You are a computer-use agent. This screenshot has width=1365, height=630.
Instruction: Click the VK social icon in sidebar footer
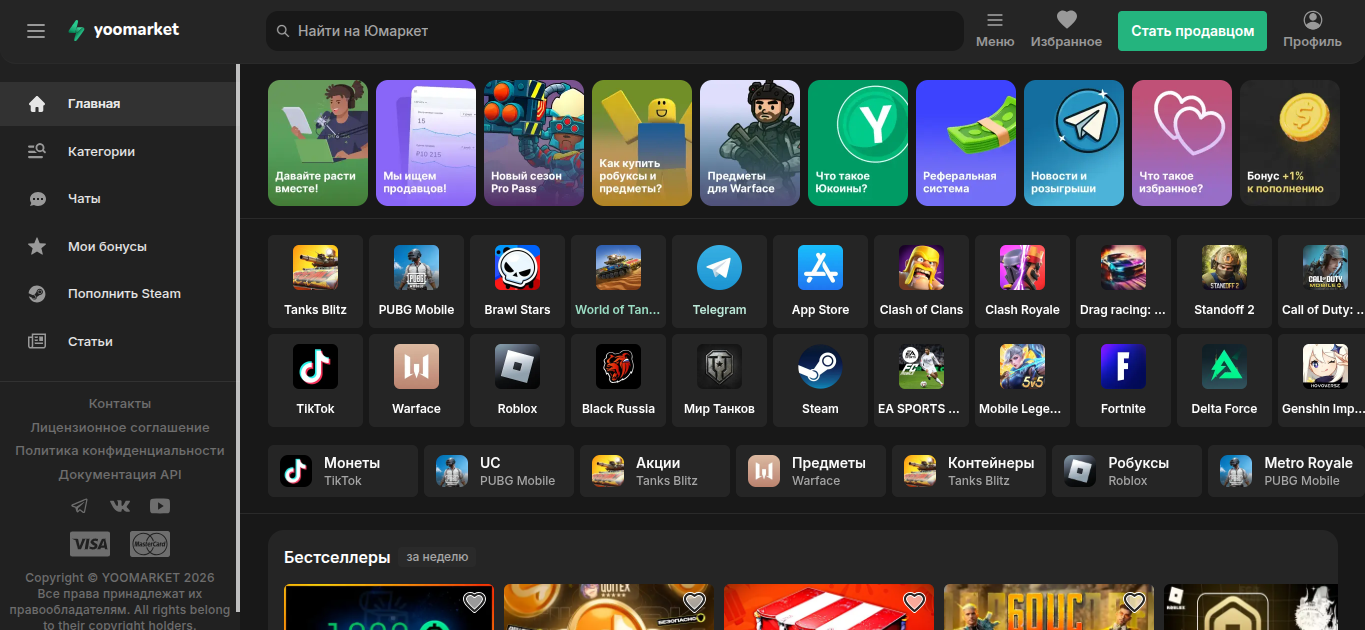pos(120,506)
